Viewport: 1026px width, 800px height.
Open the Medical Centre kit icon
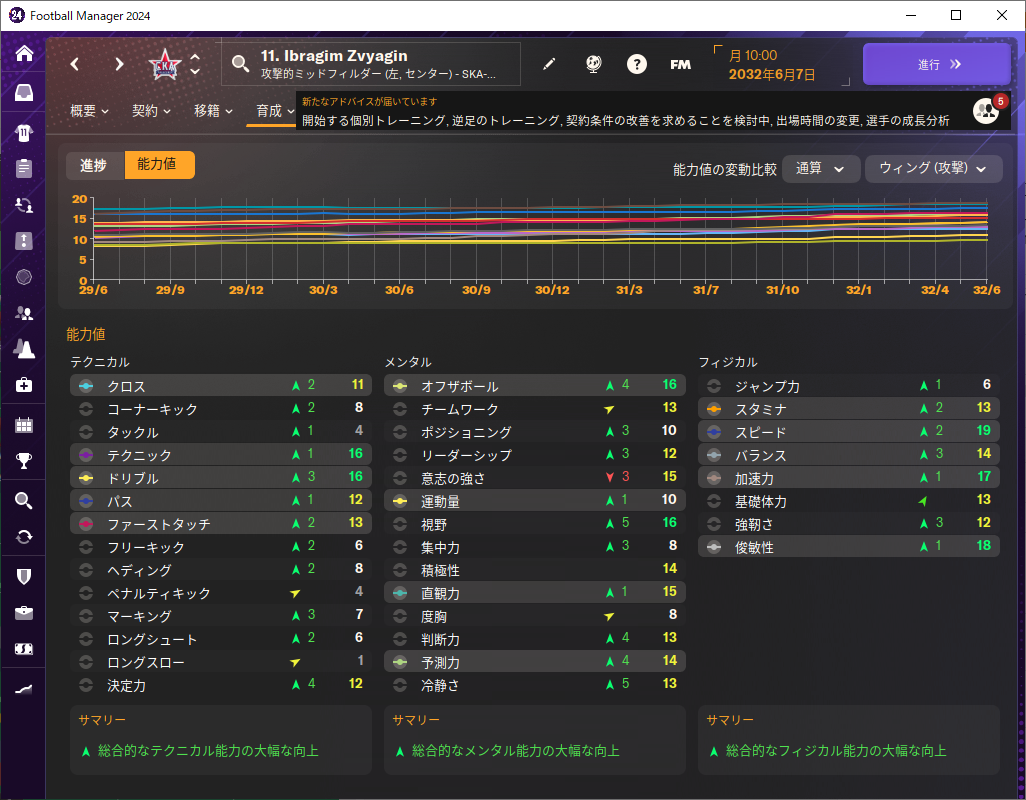click(x=24, y=385)
